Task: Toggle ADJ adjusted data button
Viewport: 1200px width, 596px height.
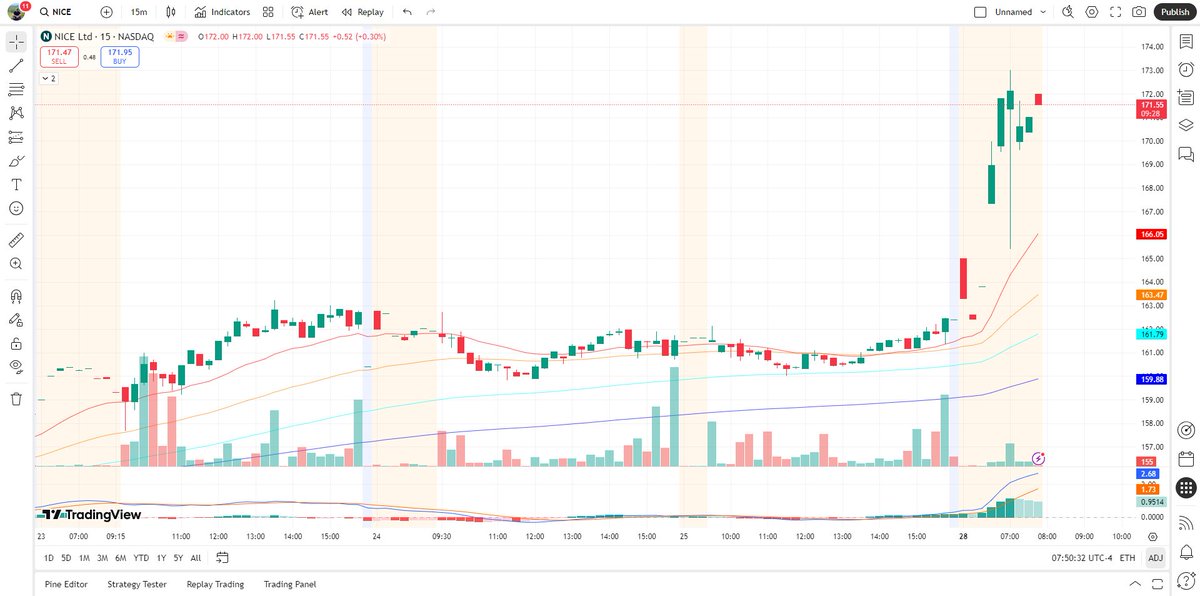Action: 1155,558
